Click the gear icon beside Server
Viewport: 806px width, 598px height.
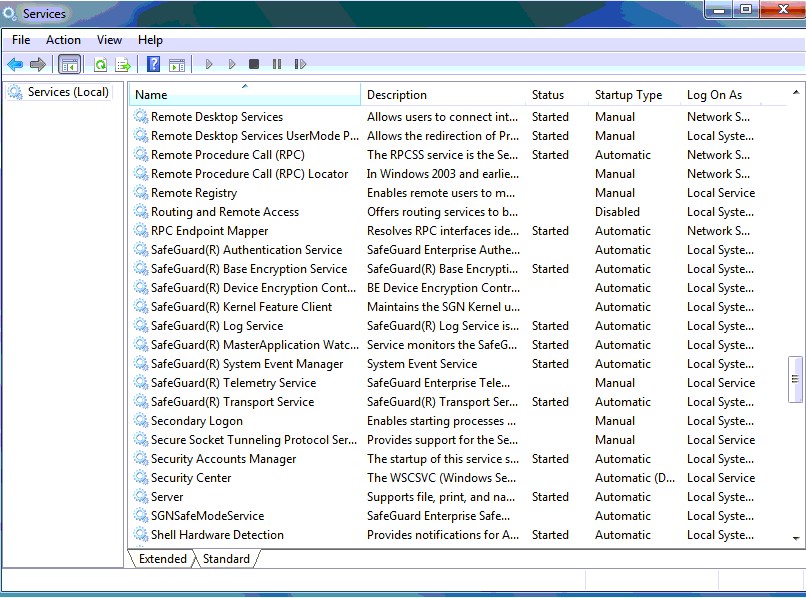pos(141,497)
